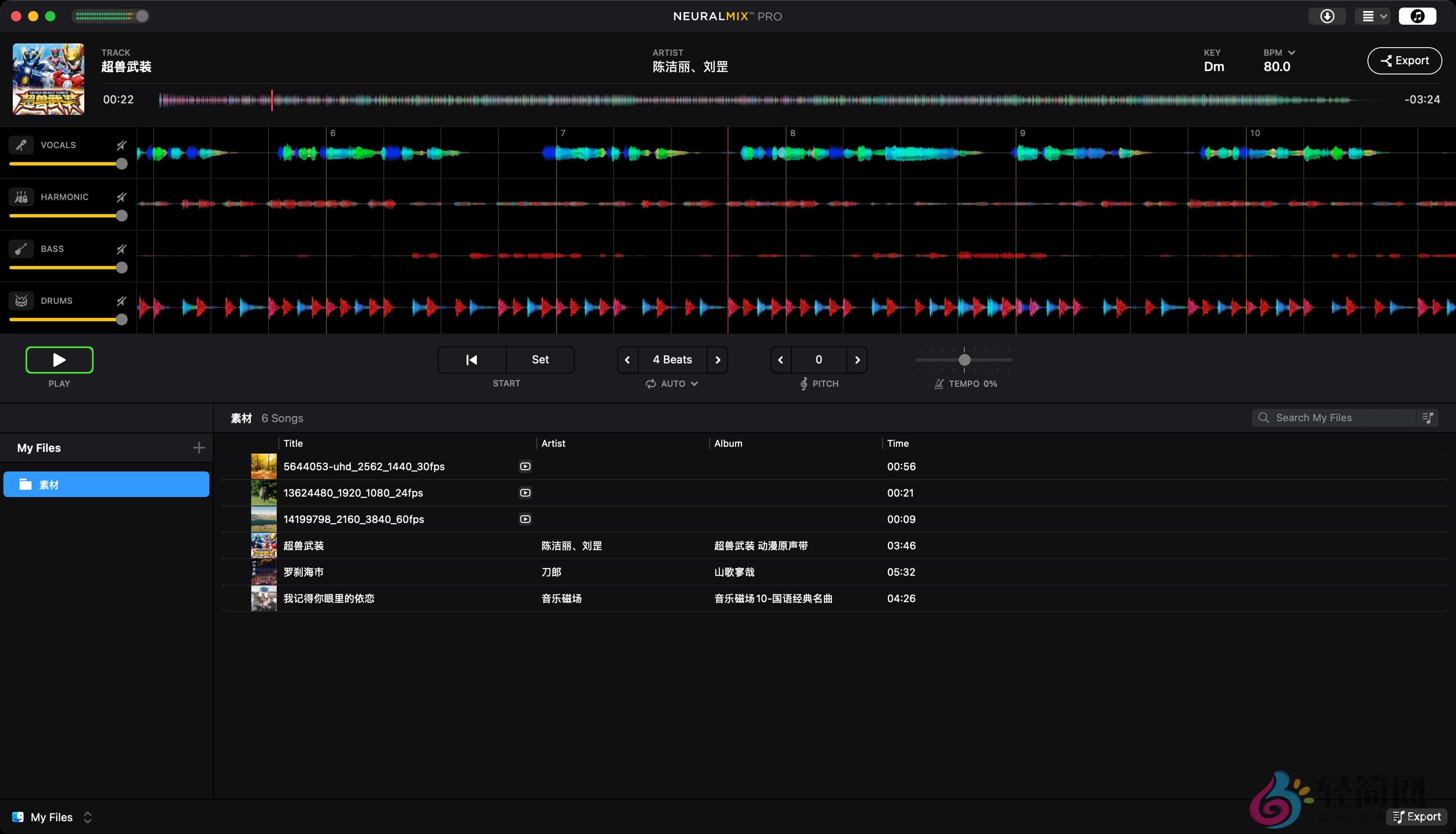Select song 5644053-uhd_2562_1440_30fps
This screenshot has width=1456, height=834.
tap(834, 466)
